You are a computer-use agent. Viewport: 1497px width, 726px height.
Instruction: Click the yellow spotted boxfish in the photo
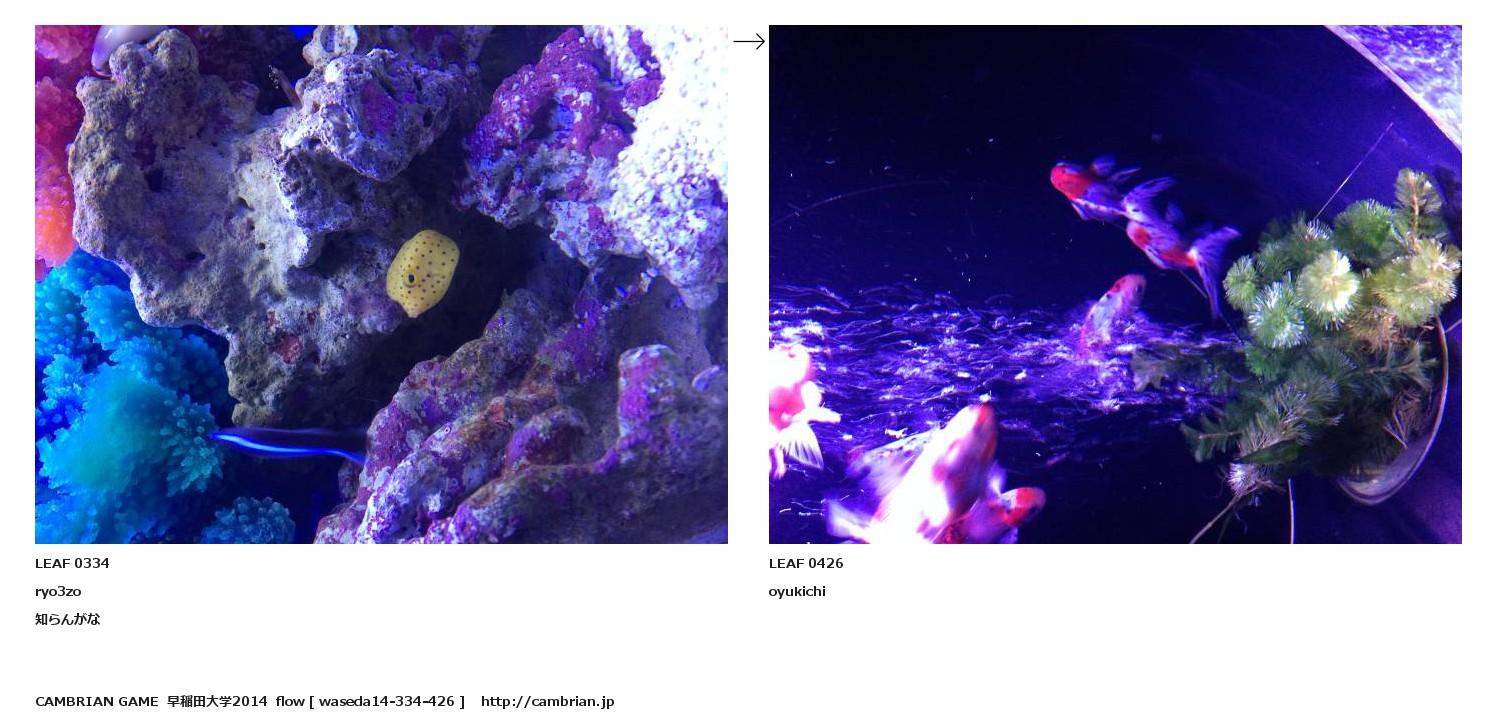422,272
